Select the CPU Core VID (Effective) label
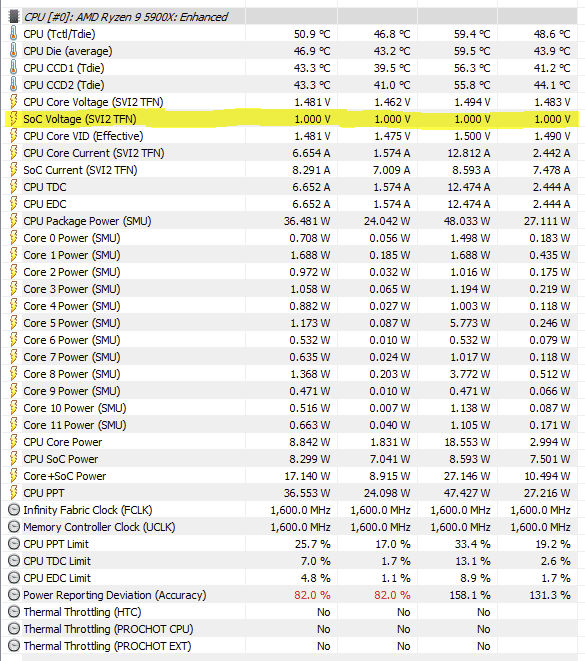585x661 pixels. coord(83,136)
